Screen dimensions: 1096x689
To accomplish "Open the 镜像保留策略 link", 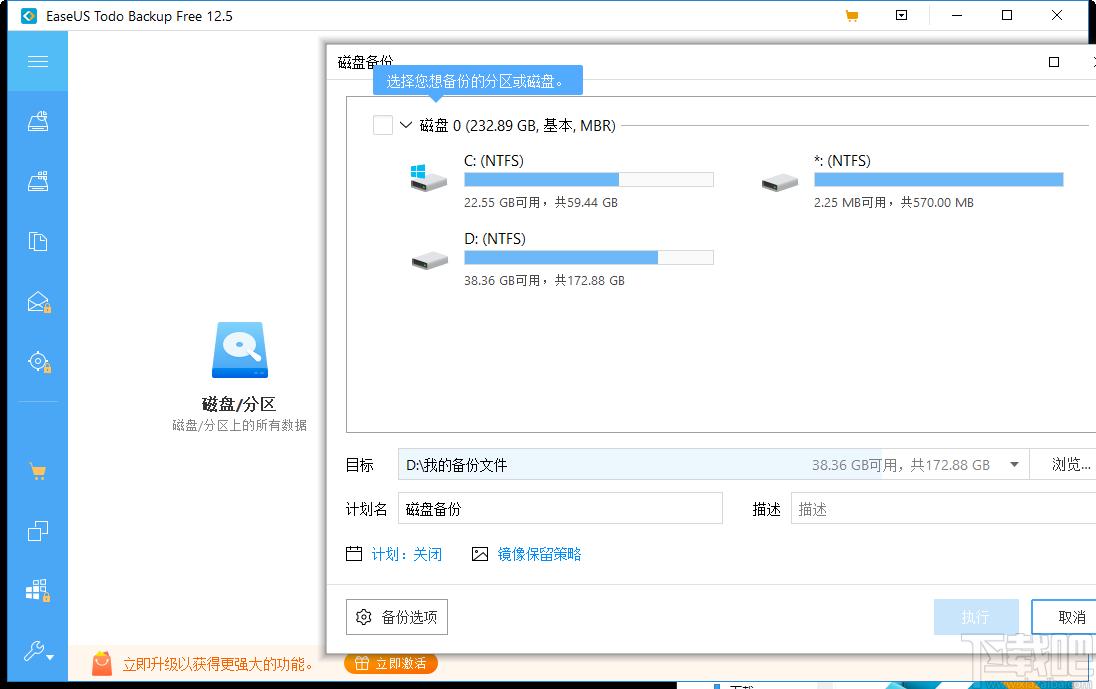I will (539, 554).
